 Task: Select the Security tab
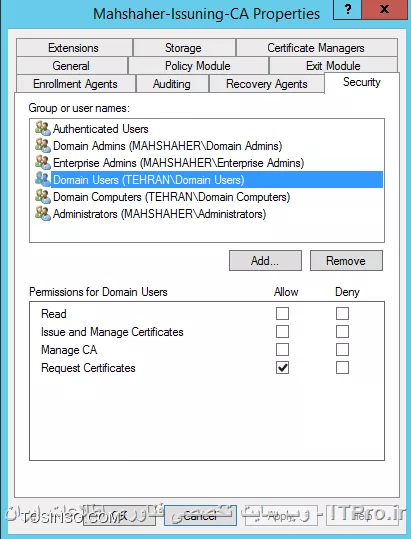[362, 82]
